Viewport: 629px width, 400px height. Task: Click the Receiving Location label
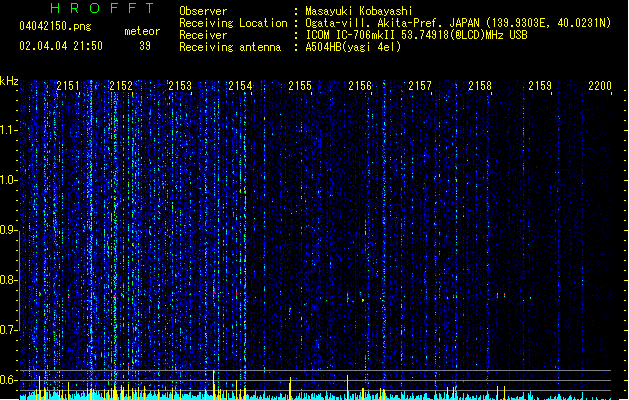233,23
